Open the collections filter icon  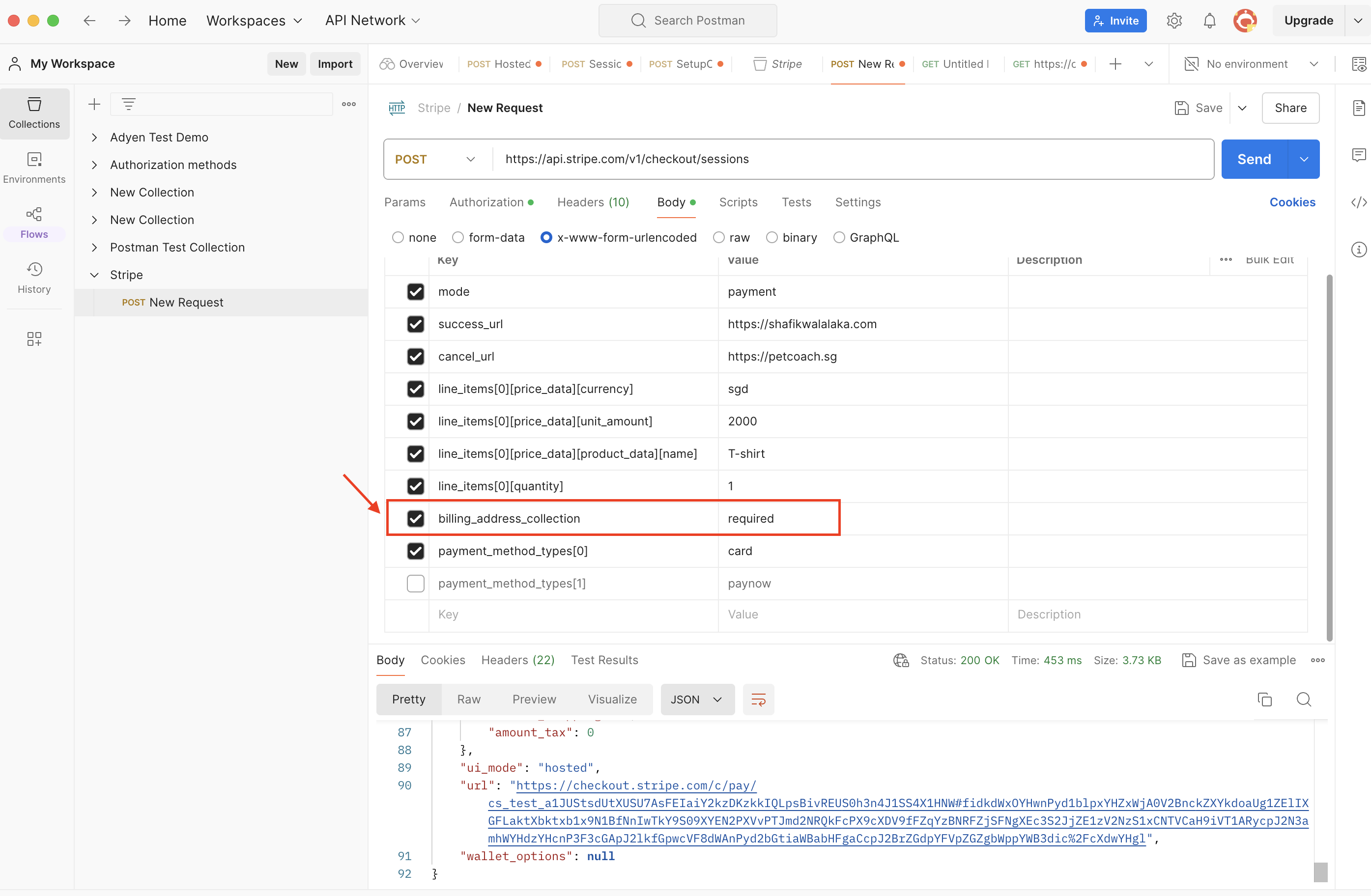[x=128, y=104]
